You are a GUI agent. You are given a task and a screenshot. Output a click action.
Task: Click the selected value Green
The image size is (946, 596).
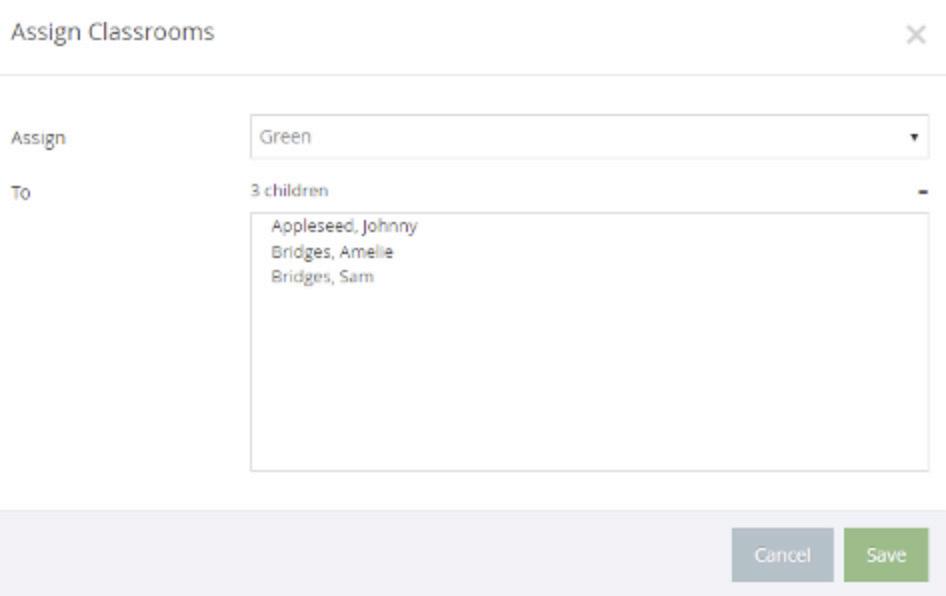click(286, 137)
